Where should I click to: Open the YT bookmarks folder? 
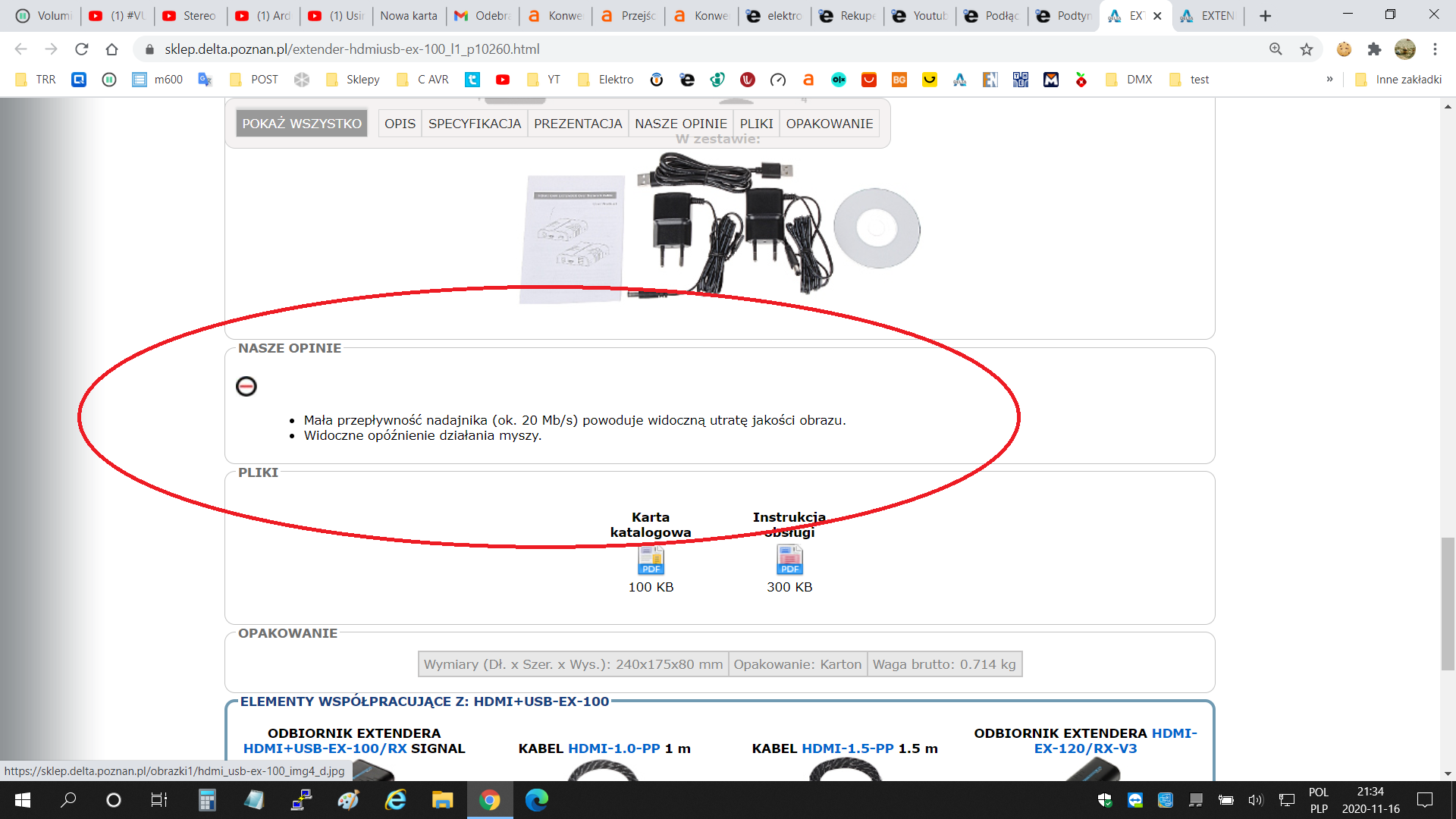(544, 80)
